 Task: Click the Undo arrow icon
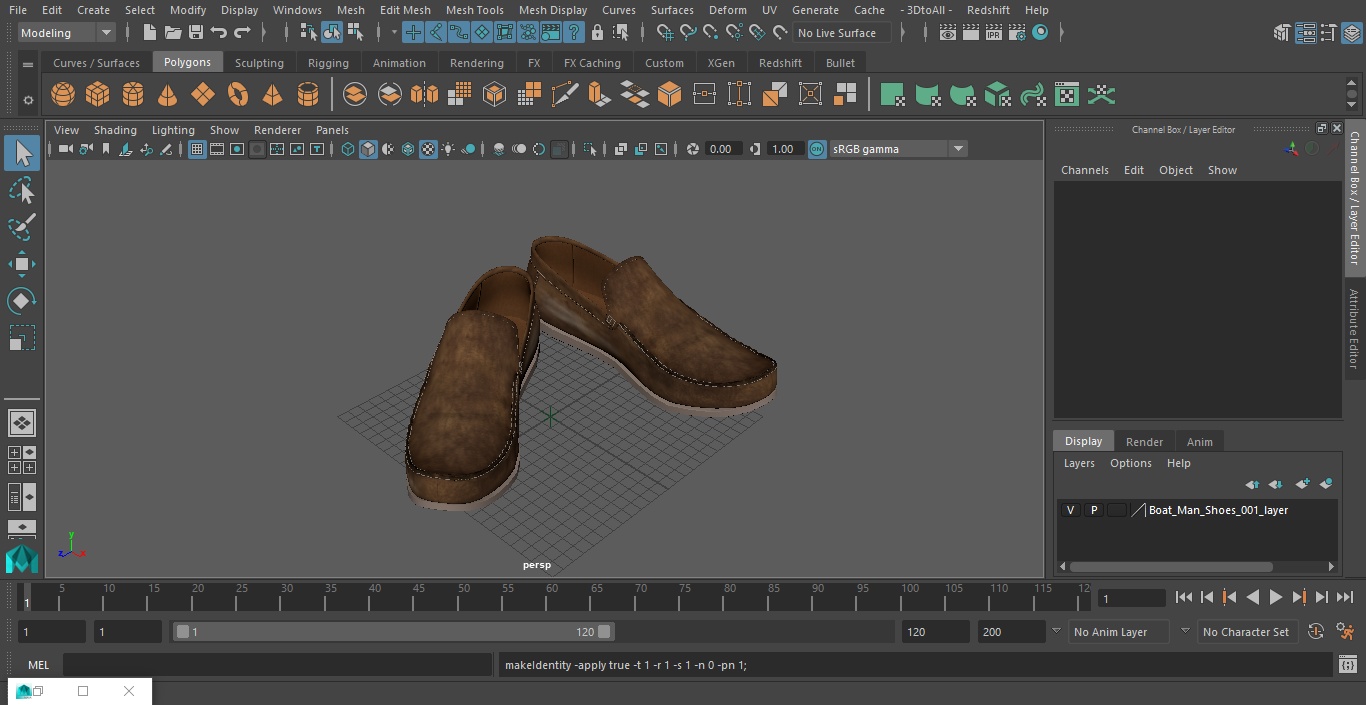tap(219, 33)
